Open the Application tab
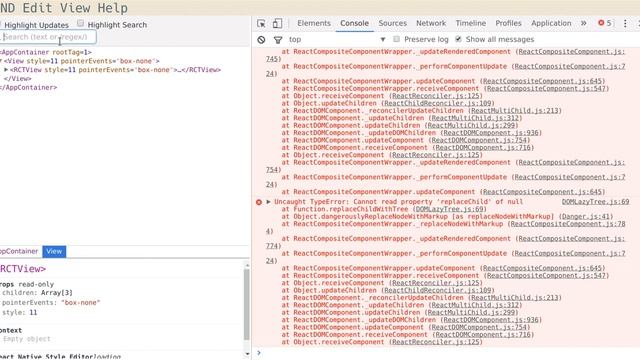Viewport: 640px width, 360px height. pos(551,23)
